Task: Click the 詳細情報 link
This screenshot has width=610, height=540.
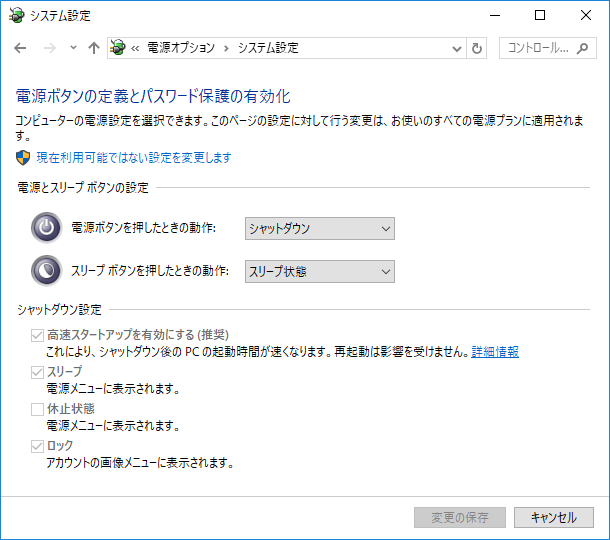Action: (x=495, y=352)
